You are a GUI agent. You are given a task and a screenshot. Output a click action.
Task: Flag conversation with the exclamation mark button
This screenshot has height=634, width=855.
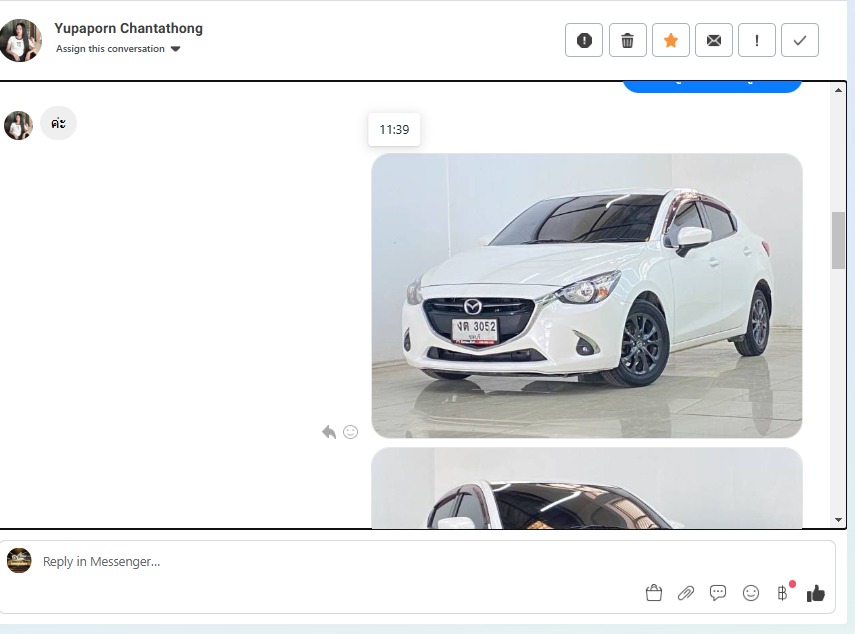coord(757,40)
